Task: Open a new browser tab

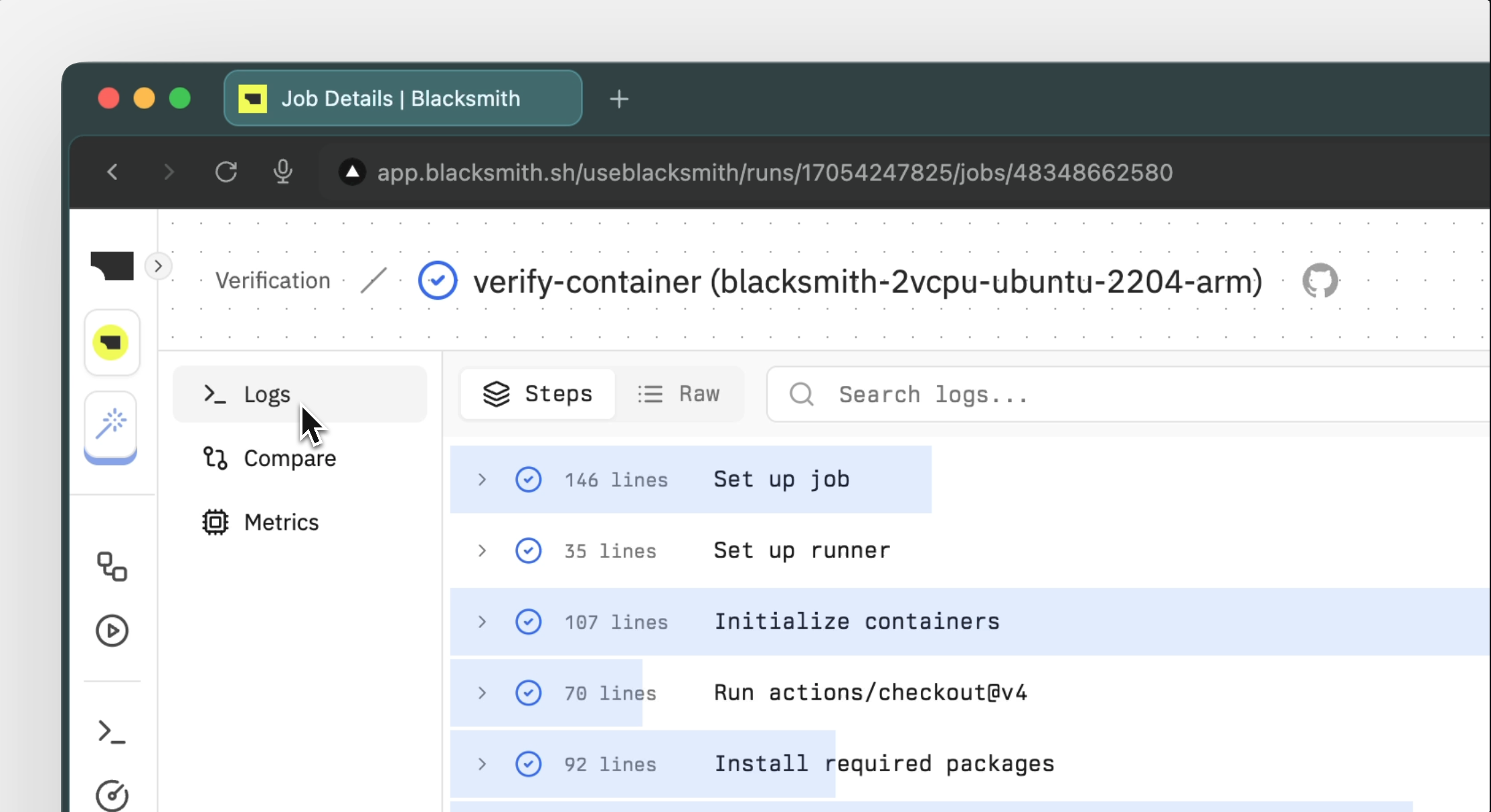Action: pos(619,99)
